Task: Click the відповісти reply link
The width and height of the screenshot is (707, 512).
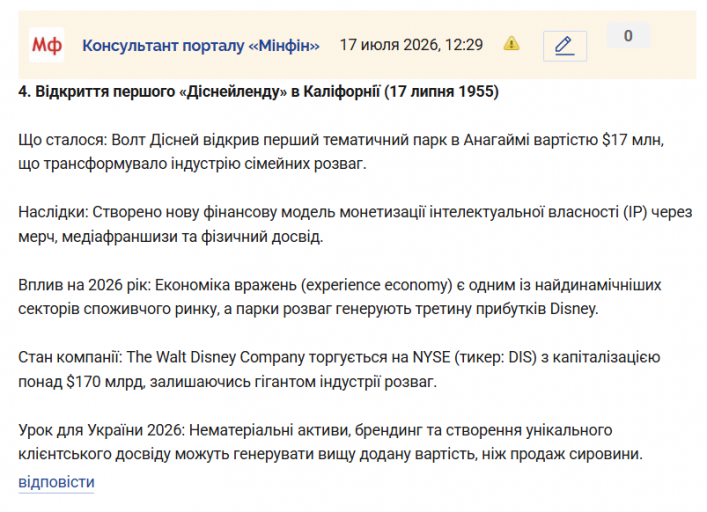Action: (56, 482)
